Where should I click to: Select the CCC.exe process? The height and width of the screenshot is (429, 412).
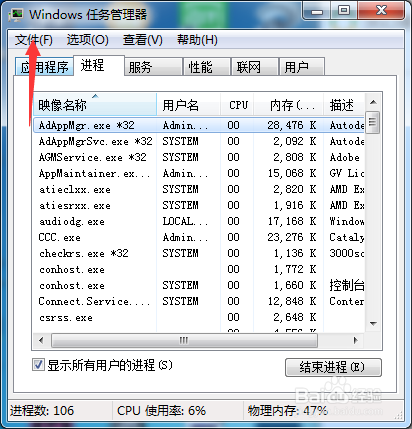tap(199, 237)
